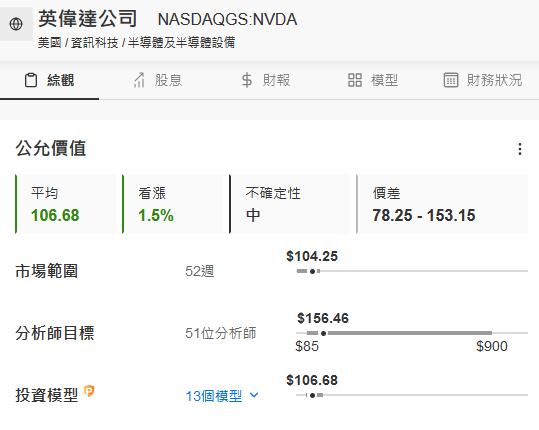
Task: Click the $104.25 market price value
Action: pyautogui.click(x=312, y=256)
